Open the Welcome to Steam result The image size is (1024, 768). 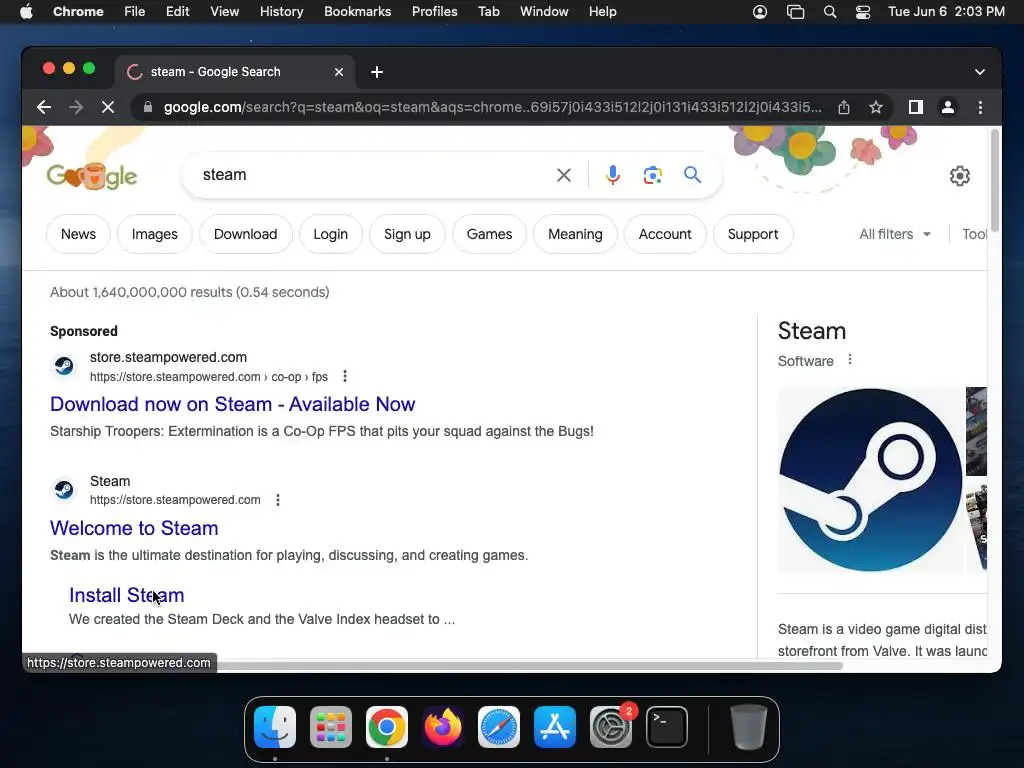tap(134, 528)
